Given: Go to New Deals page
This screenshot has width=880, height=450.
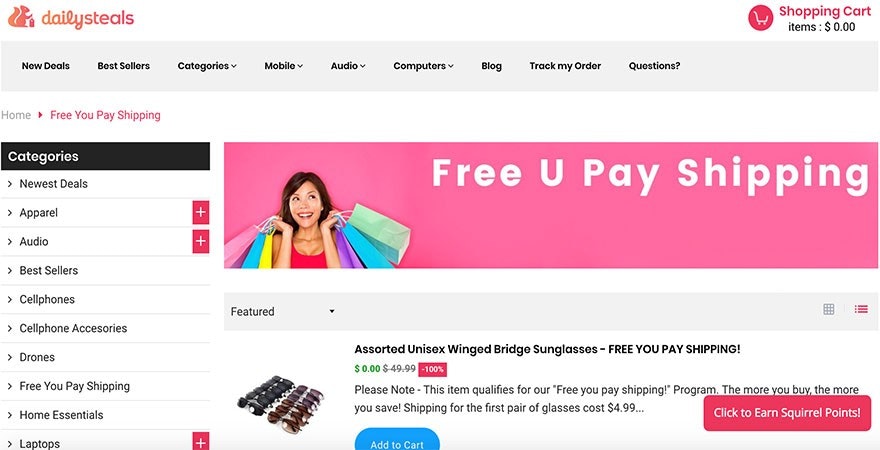Looking at the screenshot, I should [45, 66].
